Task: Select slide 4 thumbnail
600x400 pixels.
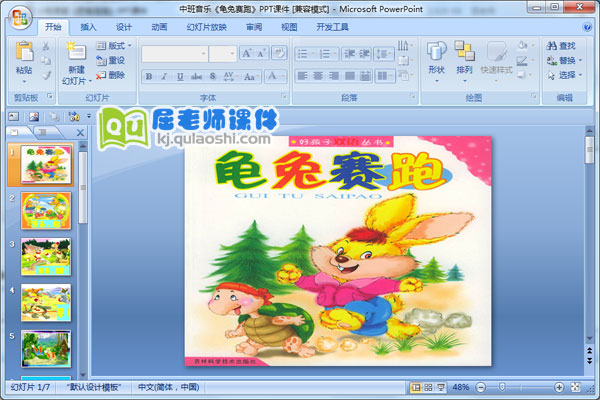Action: coord(46,302)
